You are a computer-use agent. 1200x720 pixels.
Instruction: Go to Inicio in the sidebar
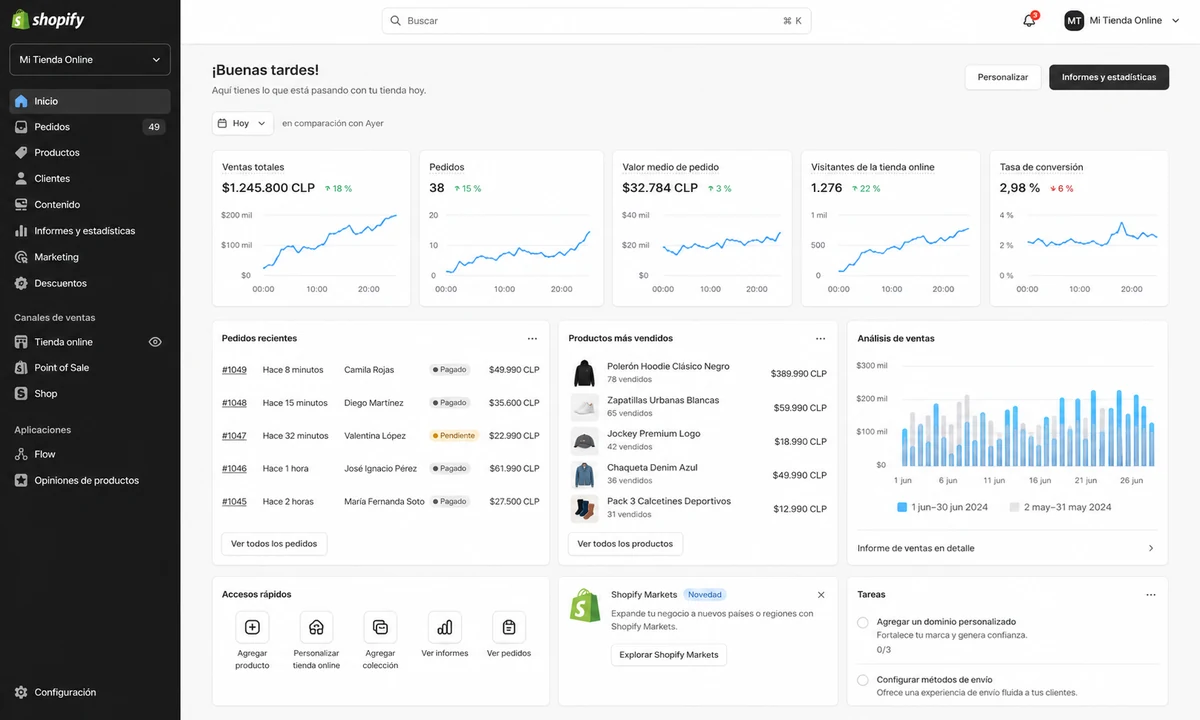tap(90, 101)
